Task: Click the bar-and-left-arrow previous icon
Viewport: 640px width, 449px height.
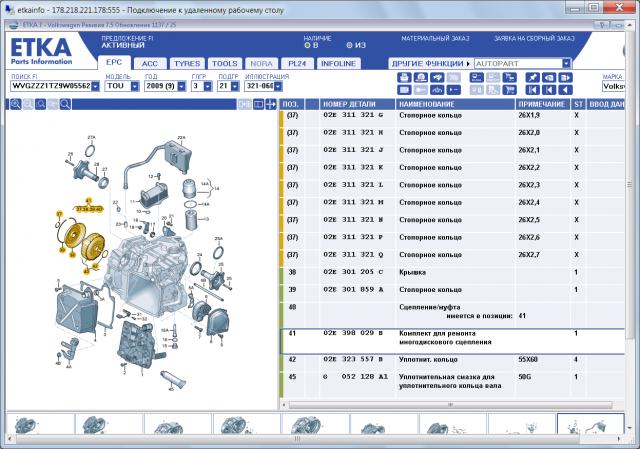Action: coord(549,90)
